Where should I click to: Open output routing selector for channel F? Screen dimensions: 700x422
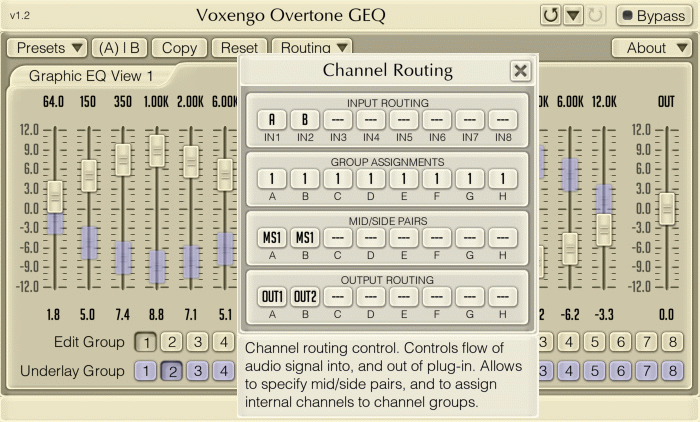click(x=437, y=297)
